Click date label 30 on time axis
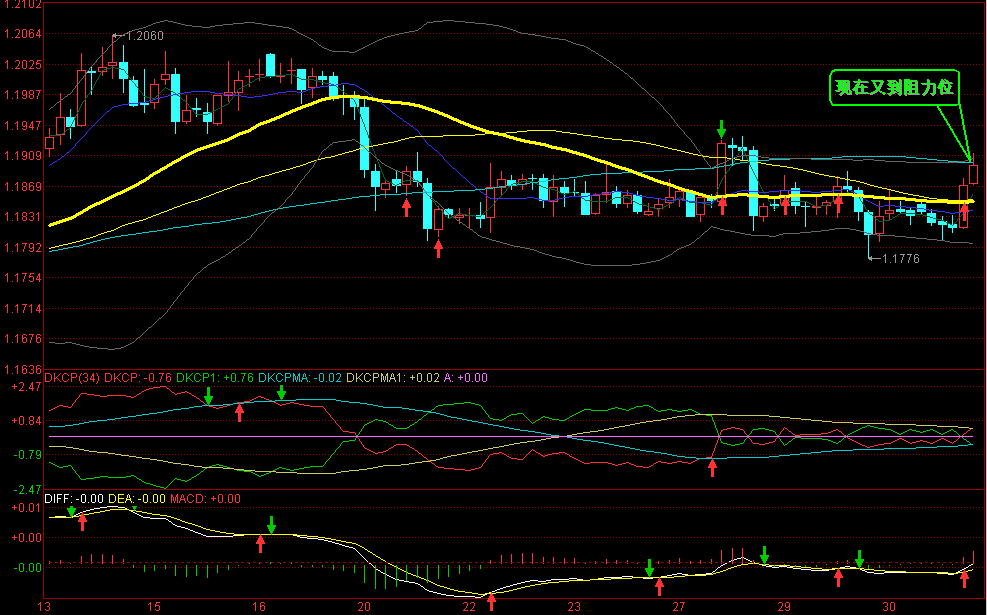 click(x=888, y=607)
